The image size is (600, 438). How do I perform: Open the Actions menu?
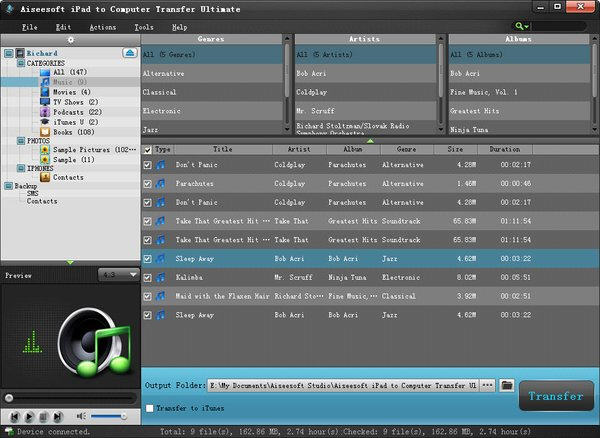(101, 27)
